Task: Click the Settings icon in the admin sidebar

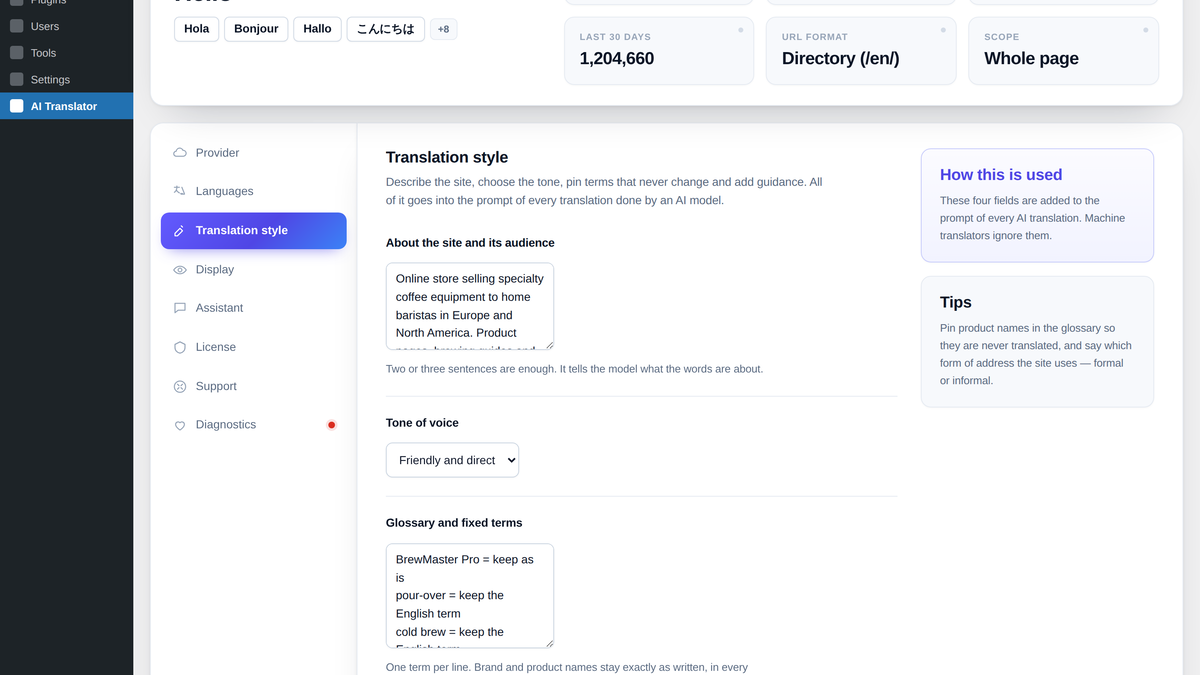Action: tap(17, 79)
